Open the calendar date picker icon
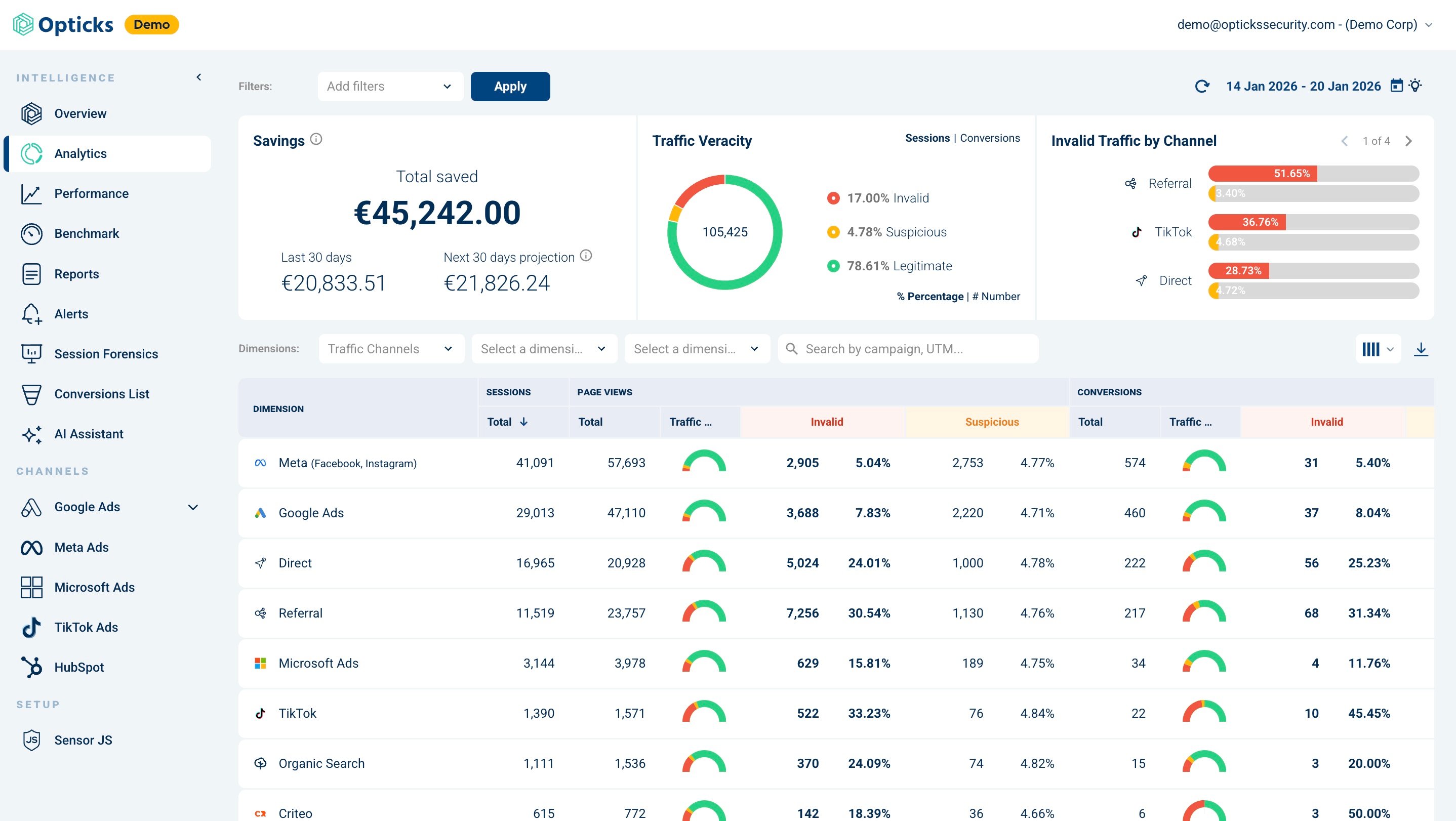Viewport: 1456px width, 821px height. coord(1396,86)
